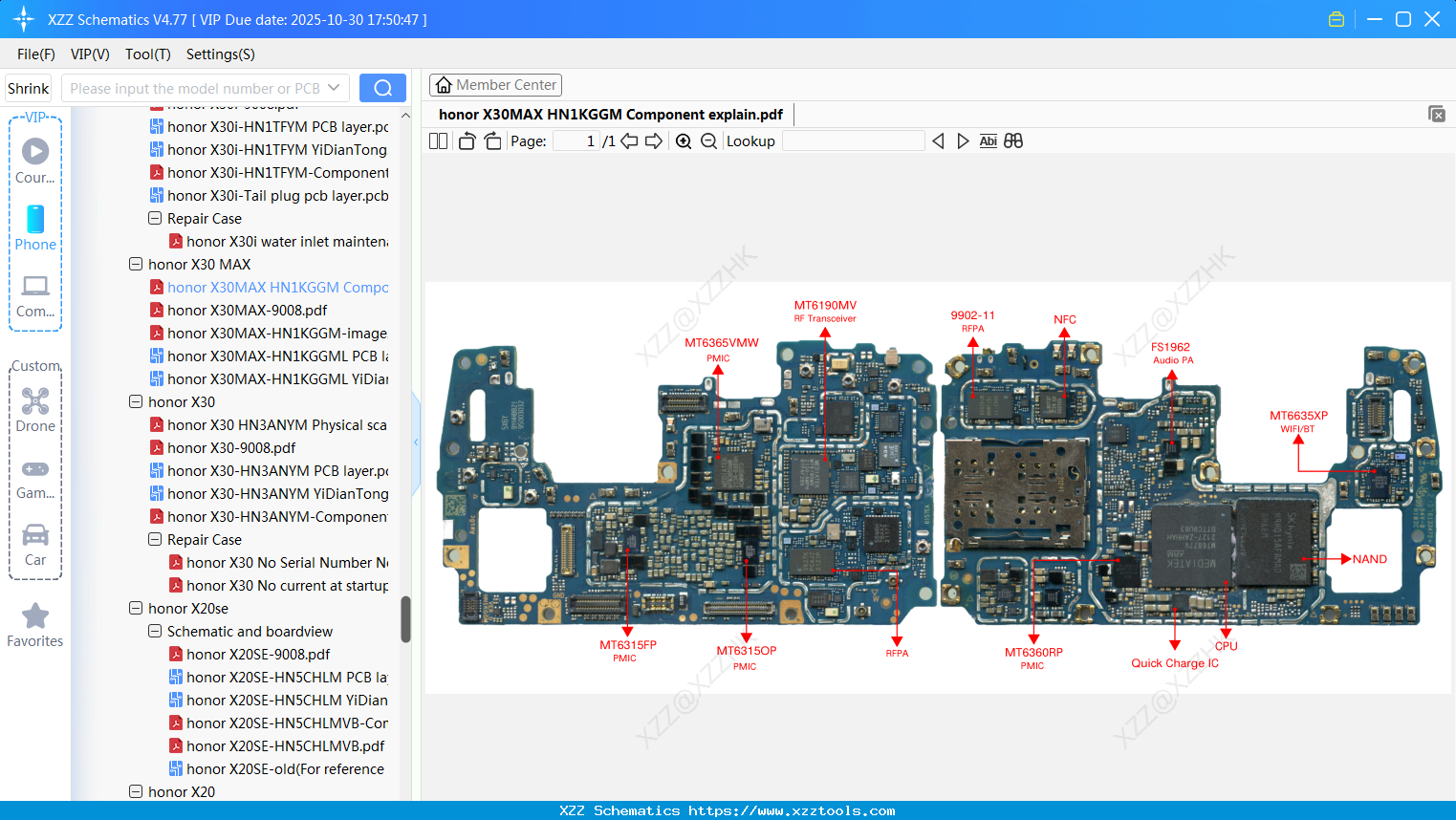Screen dimensions: 1456x820
Task: Open the VIP(V) menu
Action: (x=90, y=54)
